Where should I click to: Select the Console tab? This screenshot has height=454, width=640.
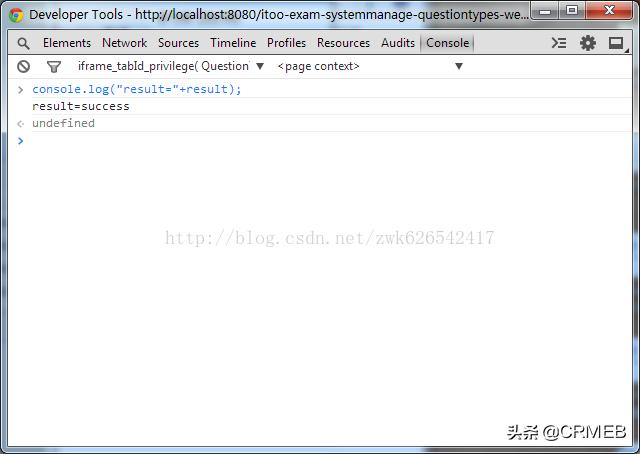[x=447, y=43]
